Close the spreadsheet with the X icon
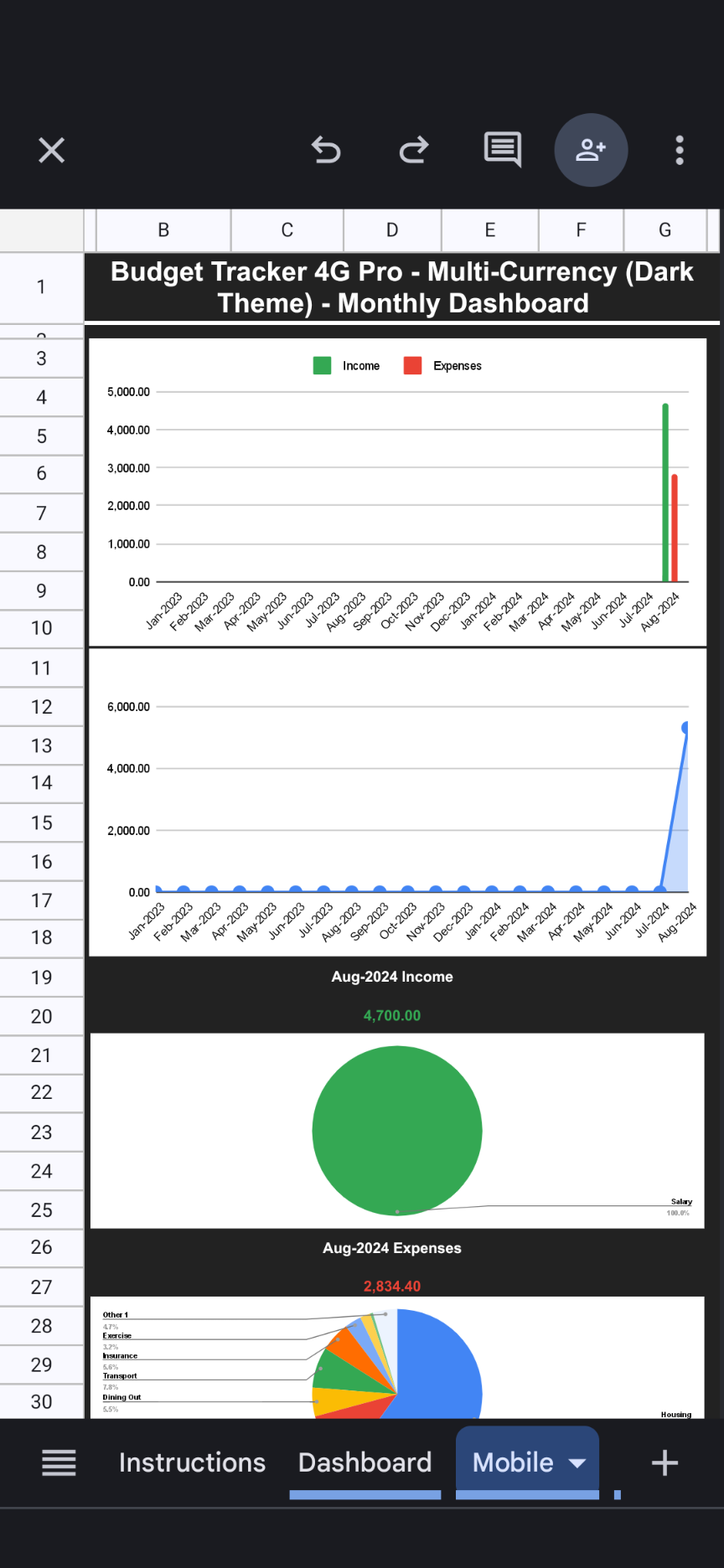 [x=52, y=151]
